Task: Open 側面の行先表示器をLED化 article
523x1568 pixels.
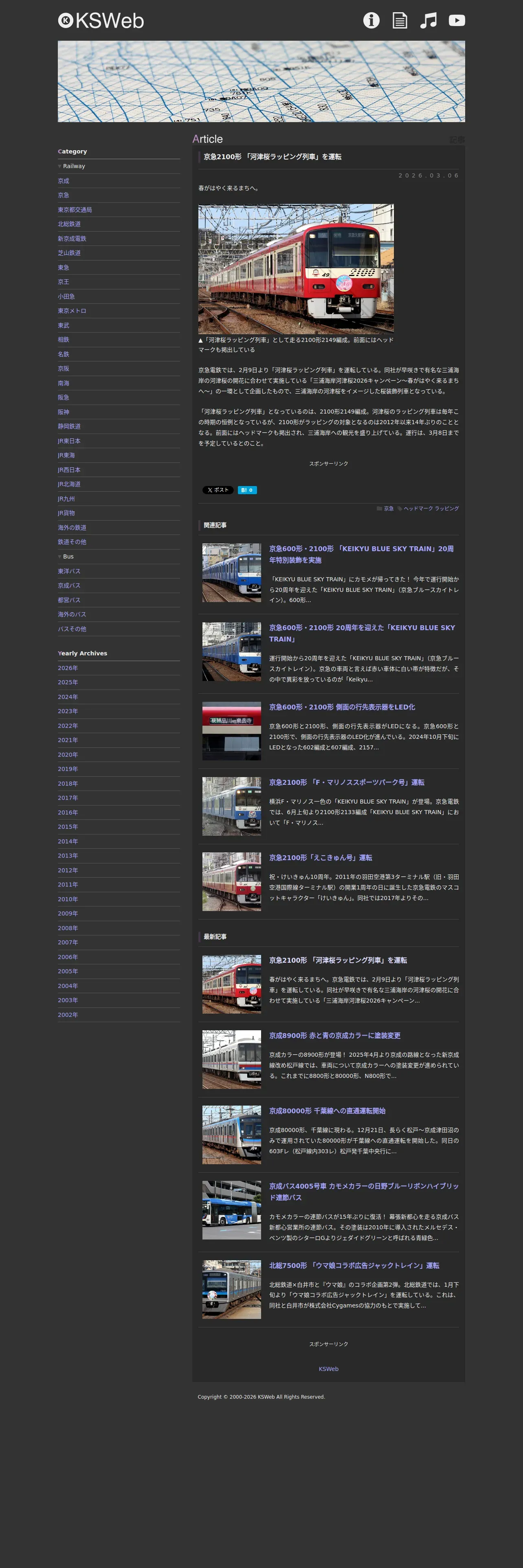Action: [342, 707]
